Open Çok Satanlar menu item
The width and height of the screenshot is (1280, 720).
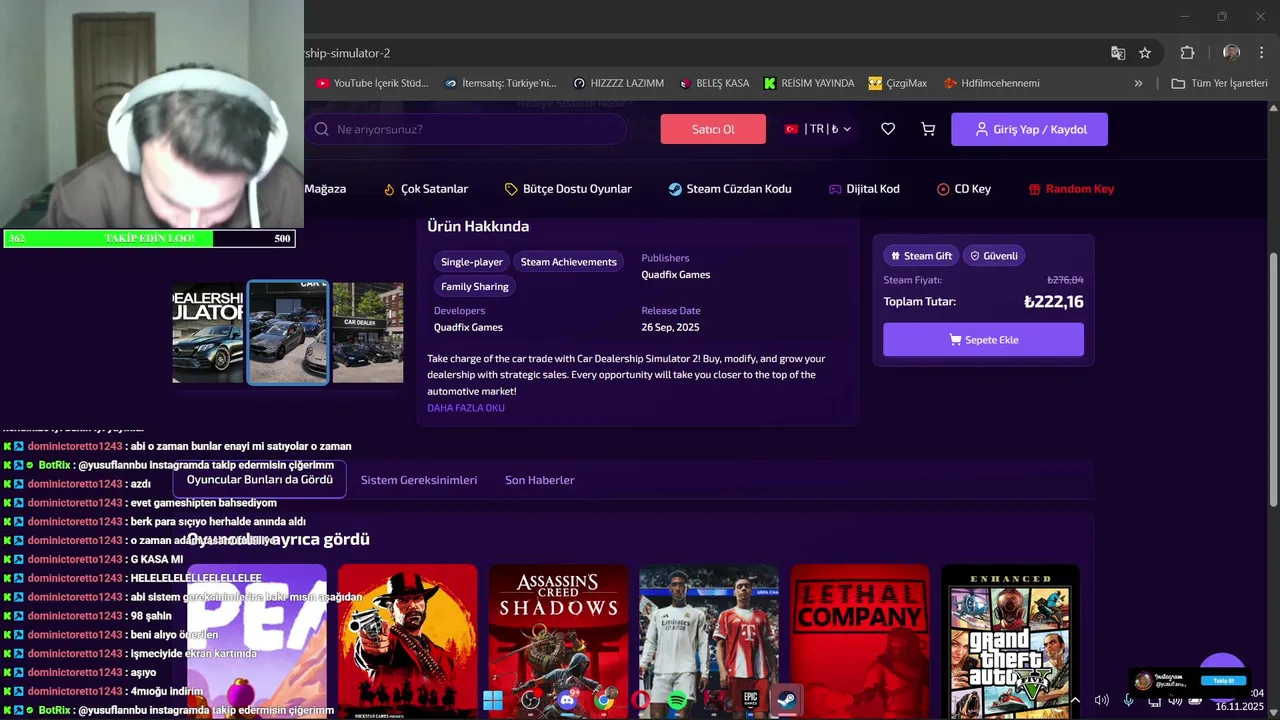pyautogui.click(x=426, y=189)
